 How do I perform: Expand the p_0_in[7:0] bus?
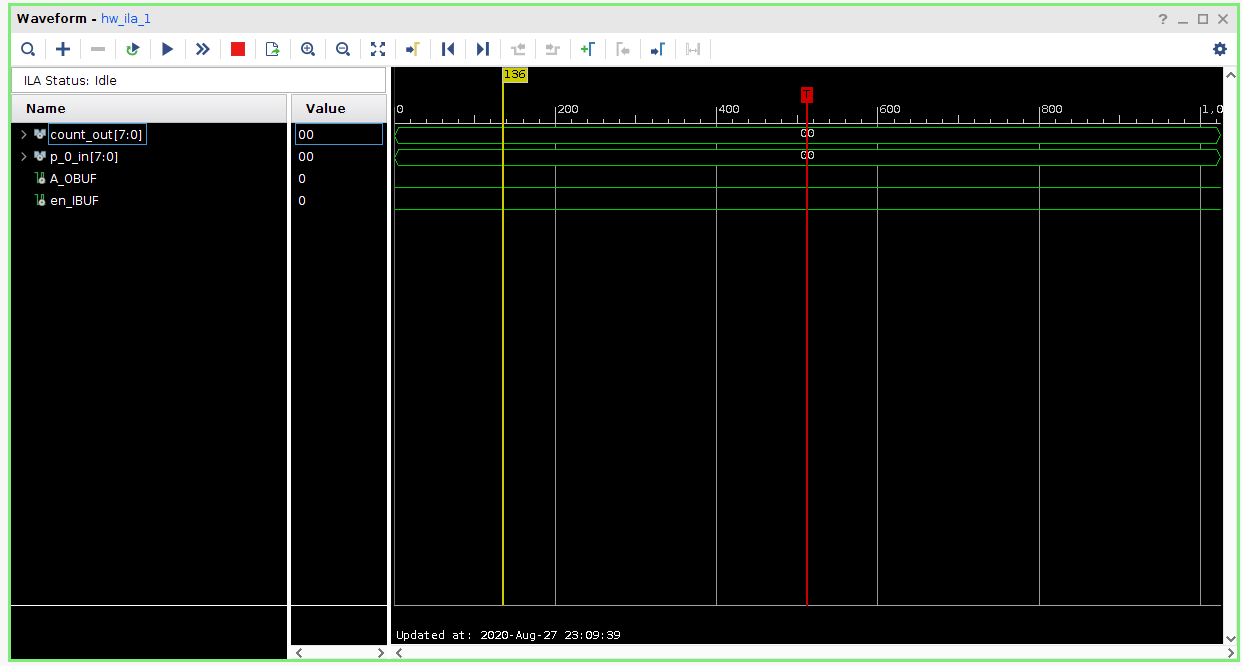coord(24,157)
